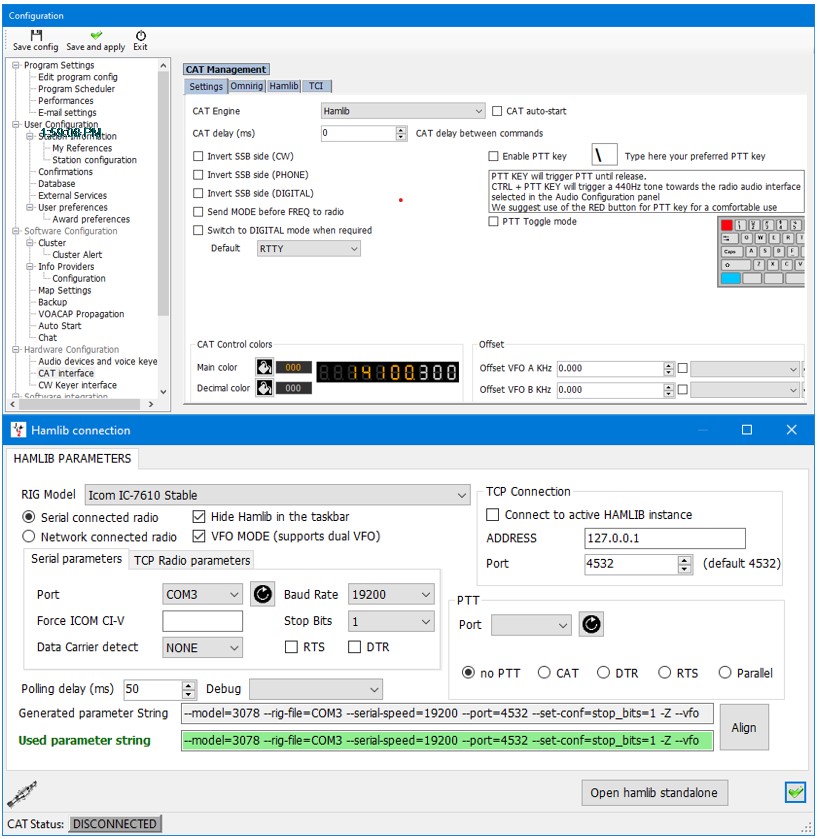Select Network connected radio option
820x839 pixels.
(x=29, y=536)
